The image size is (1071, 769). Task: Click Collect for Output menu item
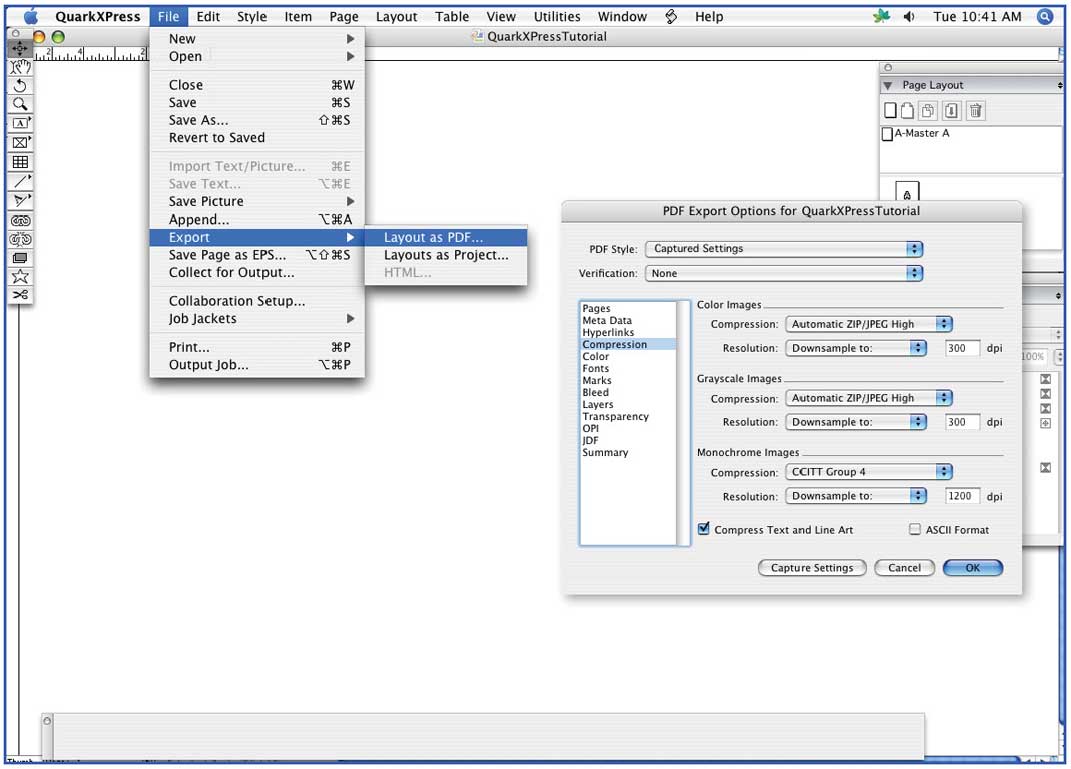(257, 272)
